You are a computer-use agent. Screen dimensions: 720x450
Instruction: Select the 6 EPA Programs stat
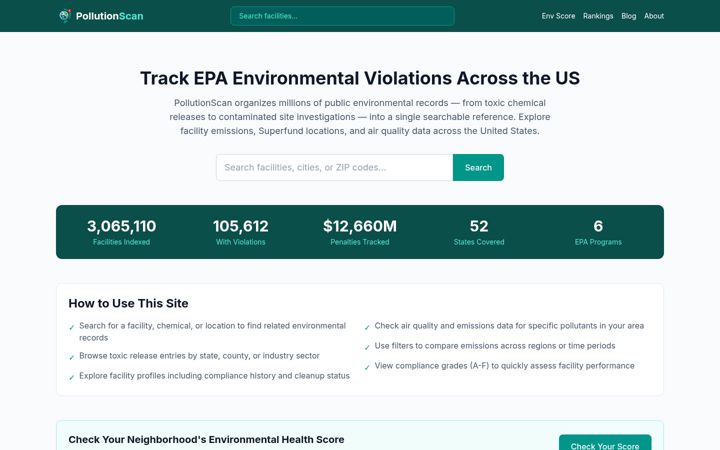click(598, 232)
